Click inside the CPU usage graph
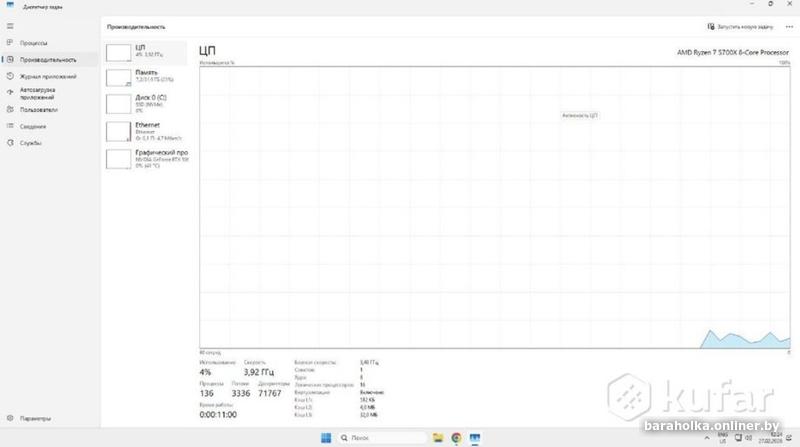Screen dimensions: 800x447 pos(494,207)
